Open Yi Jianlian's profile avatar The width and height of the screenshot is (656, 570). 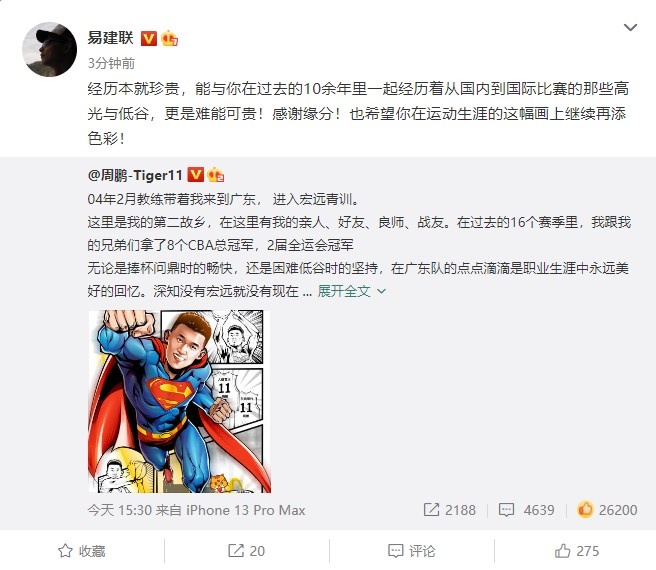[x=49, y=49]
